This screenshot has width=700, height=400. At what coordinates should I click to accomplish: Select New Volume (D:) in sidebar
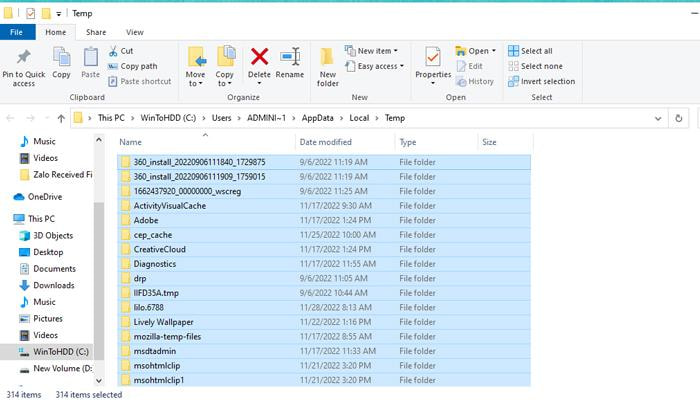[56, 368]
